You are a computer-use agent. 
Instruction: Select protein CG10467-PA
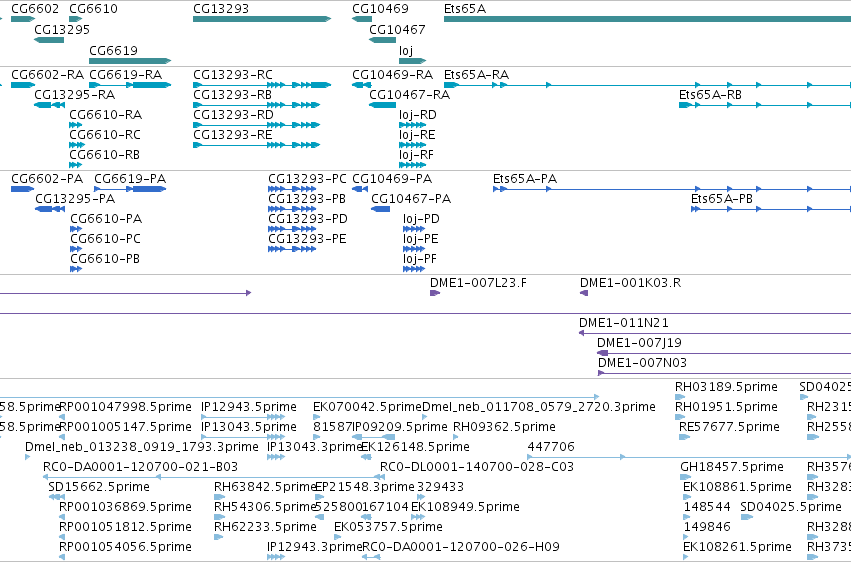380,209
